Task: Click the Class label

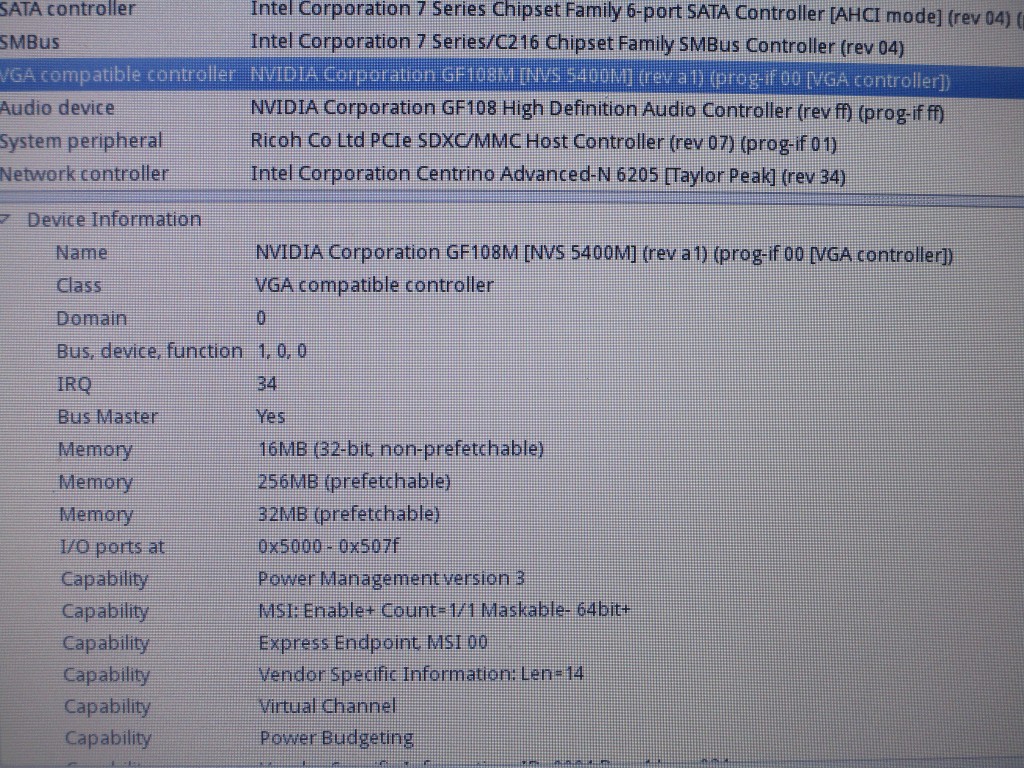Action: (79, 285)
